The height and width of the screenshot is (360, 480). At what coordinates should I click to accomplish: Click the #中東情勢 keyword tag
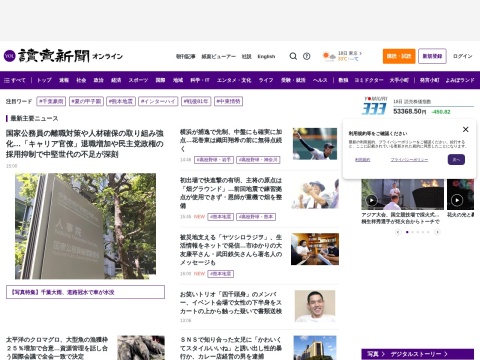(228, 101)
